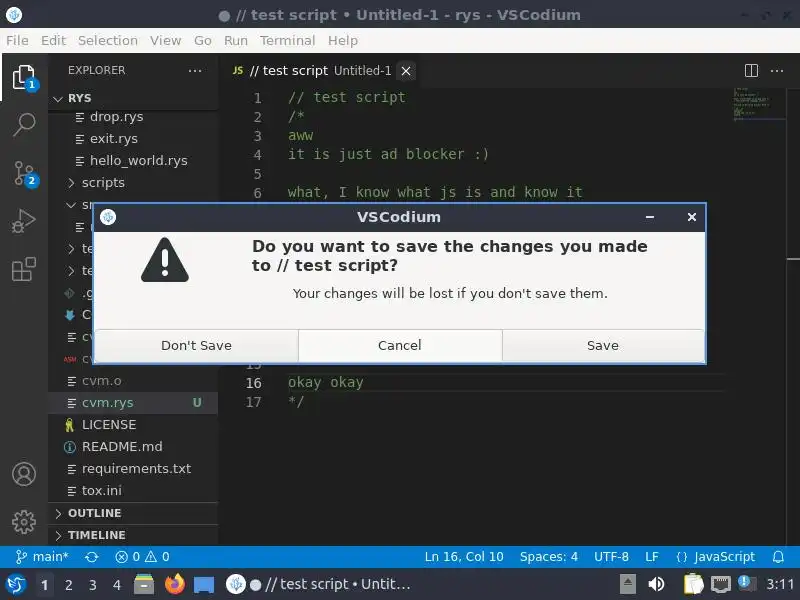Image resolution: width=800 pixels, height=600 pixels.
Task: Open the taskbar start menu icon
Action: 16,584
